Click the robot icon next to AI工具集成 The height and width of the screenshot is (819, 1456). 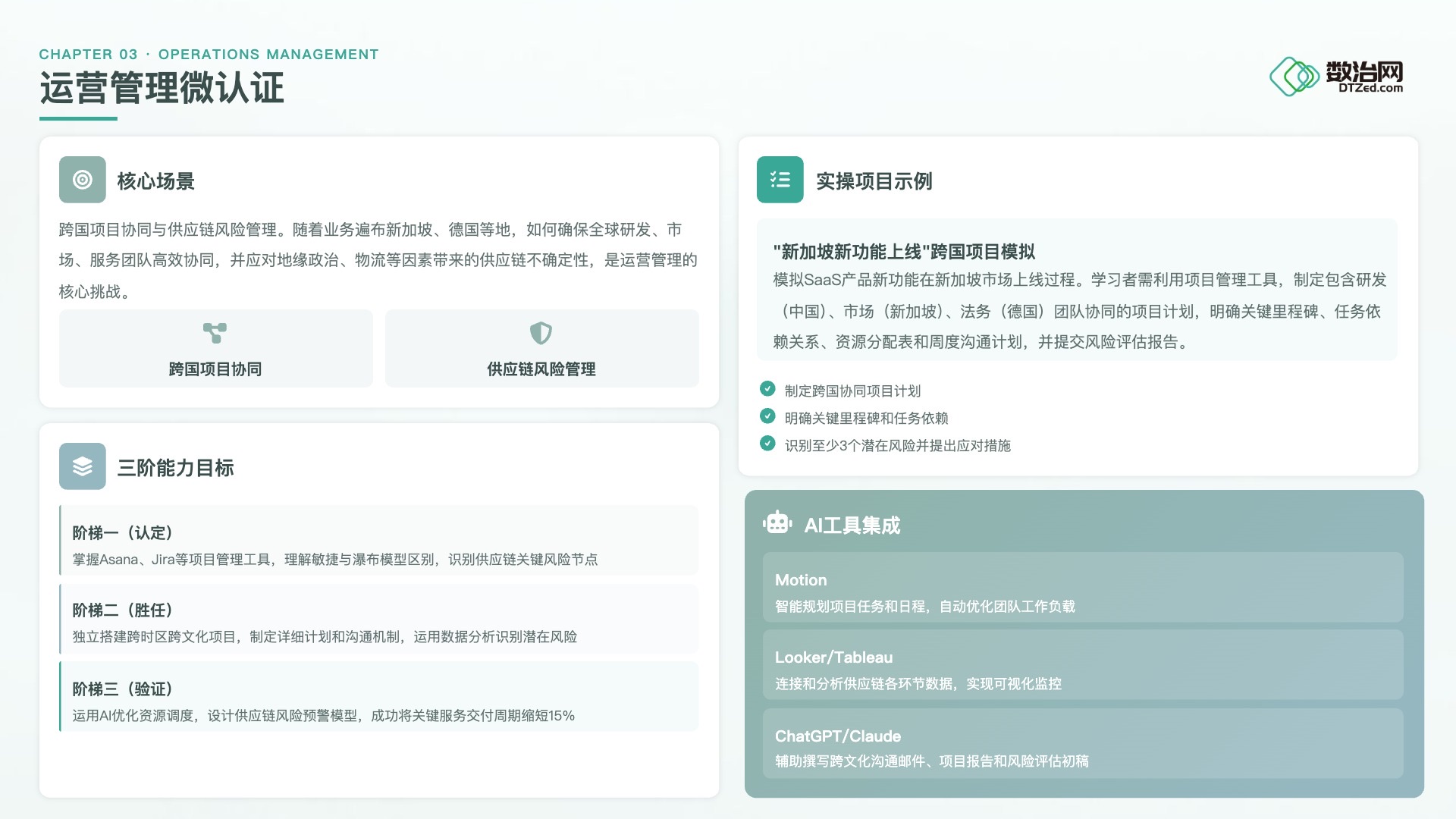click(777, 523)
